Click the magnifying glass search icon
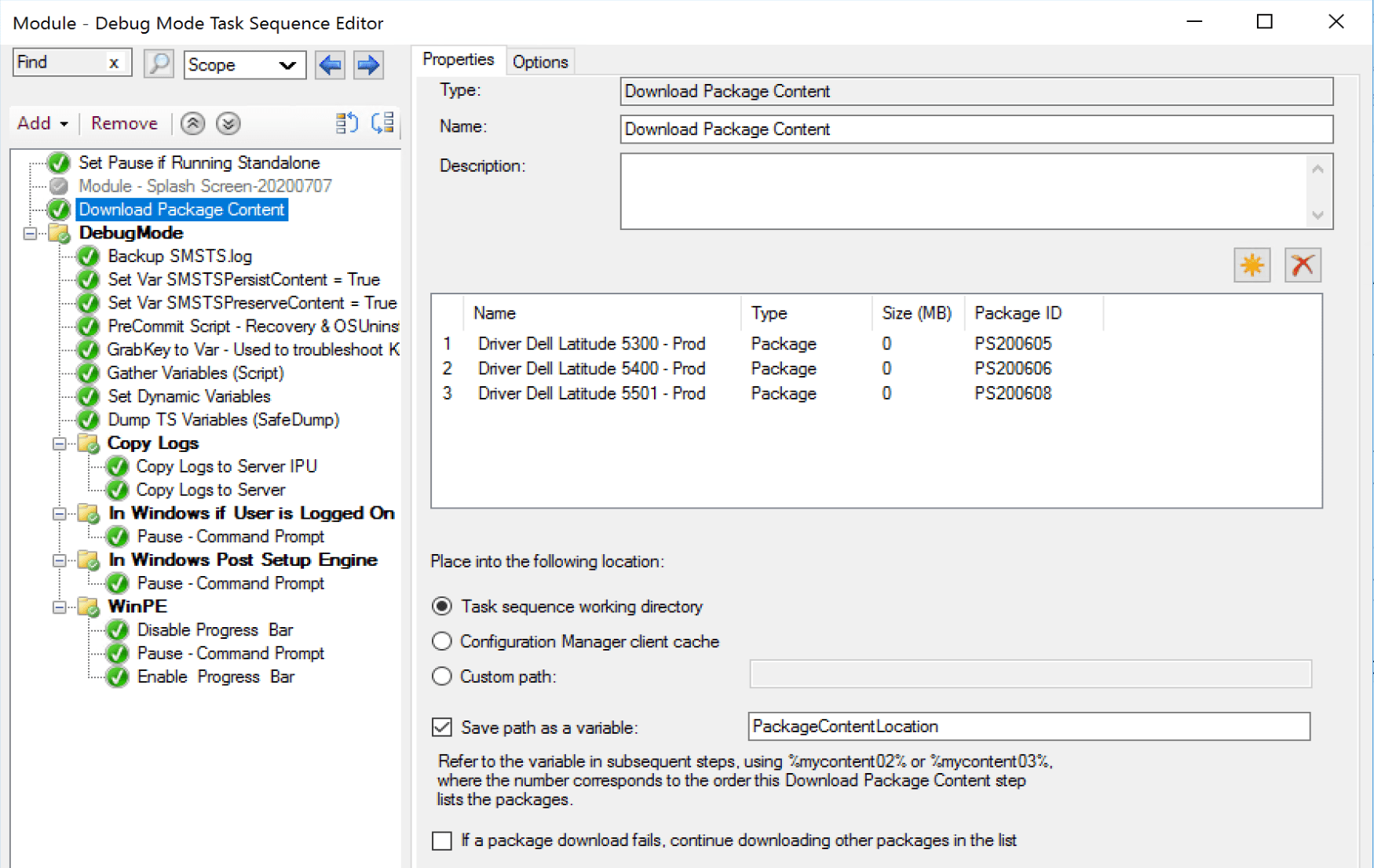The width and height of the screenshot is (1374, 868). point(158,64)
